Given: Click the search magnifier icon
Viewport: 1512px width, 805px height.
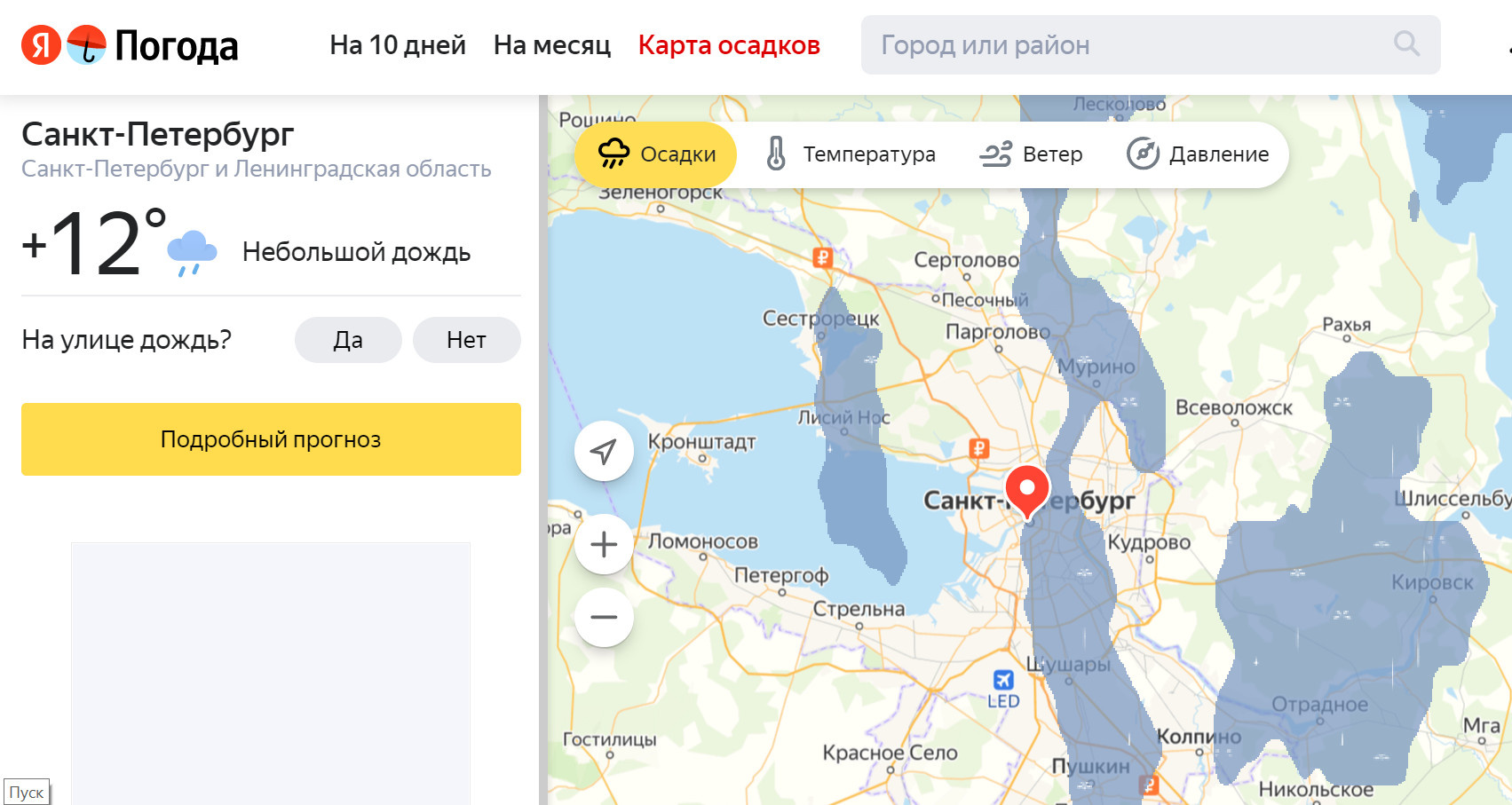Looking at the screenshot, I should (x=1406, y=43).
